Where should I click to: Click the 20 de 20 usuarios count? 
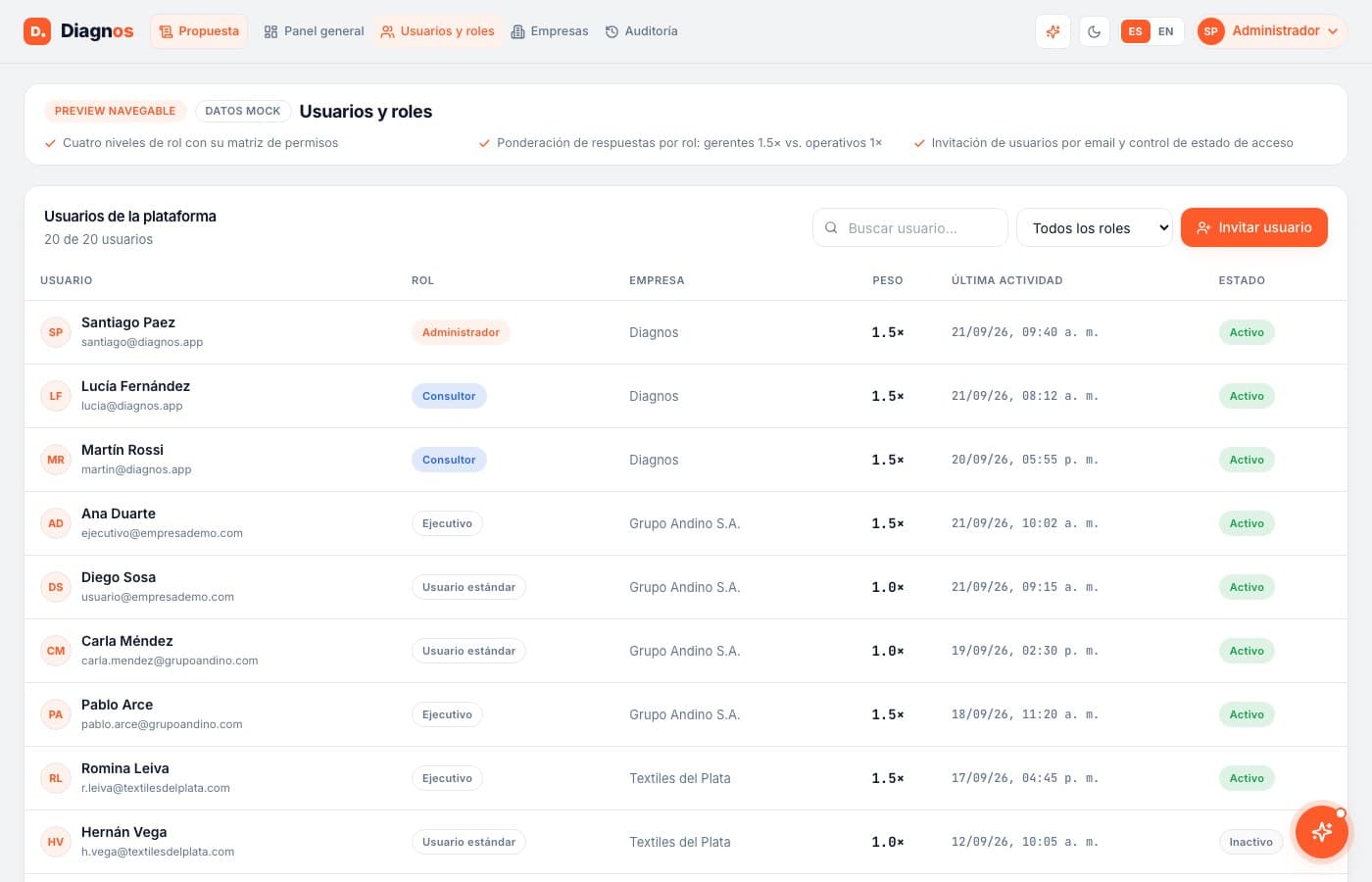click(98, 239)
